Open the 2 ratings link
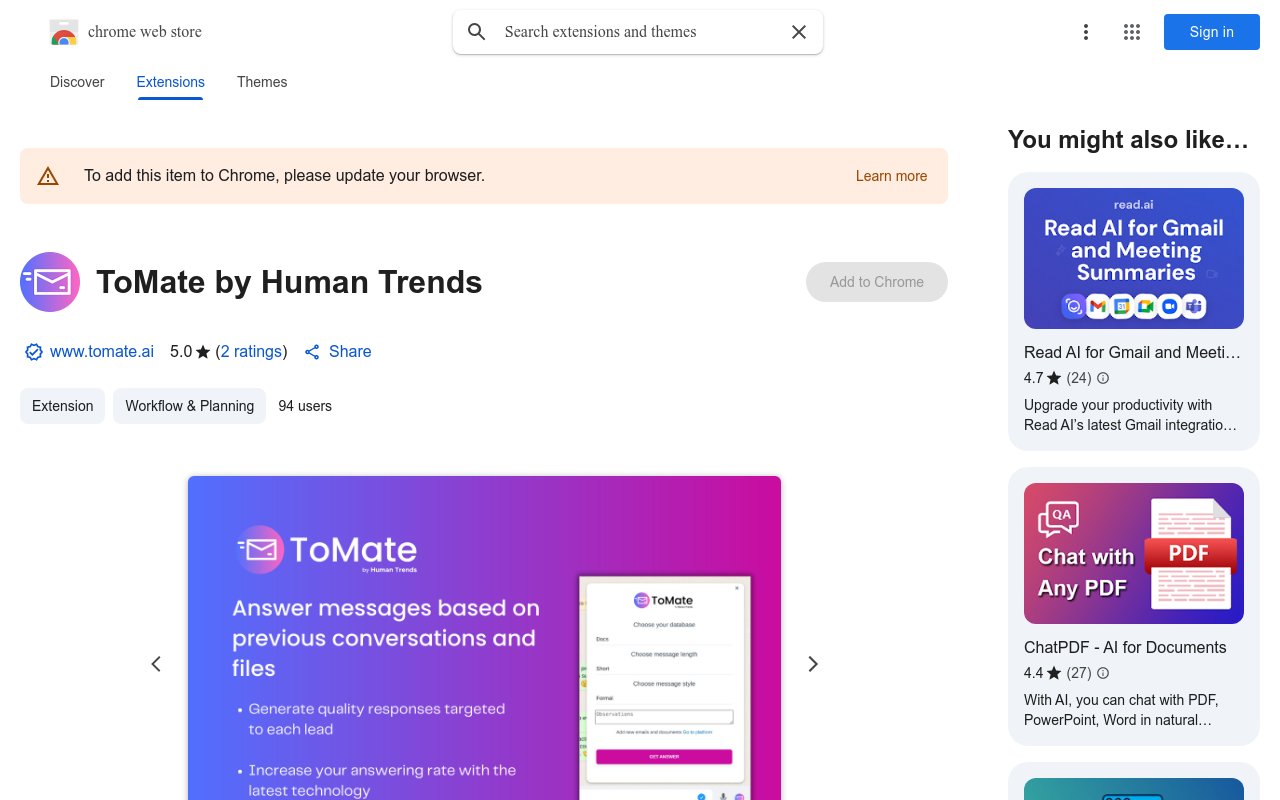The height and width of the screenshot is (800, 1280). (251, 352)
